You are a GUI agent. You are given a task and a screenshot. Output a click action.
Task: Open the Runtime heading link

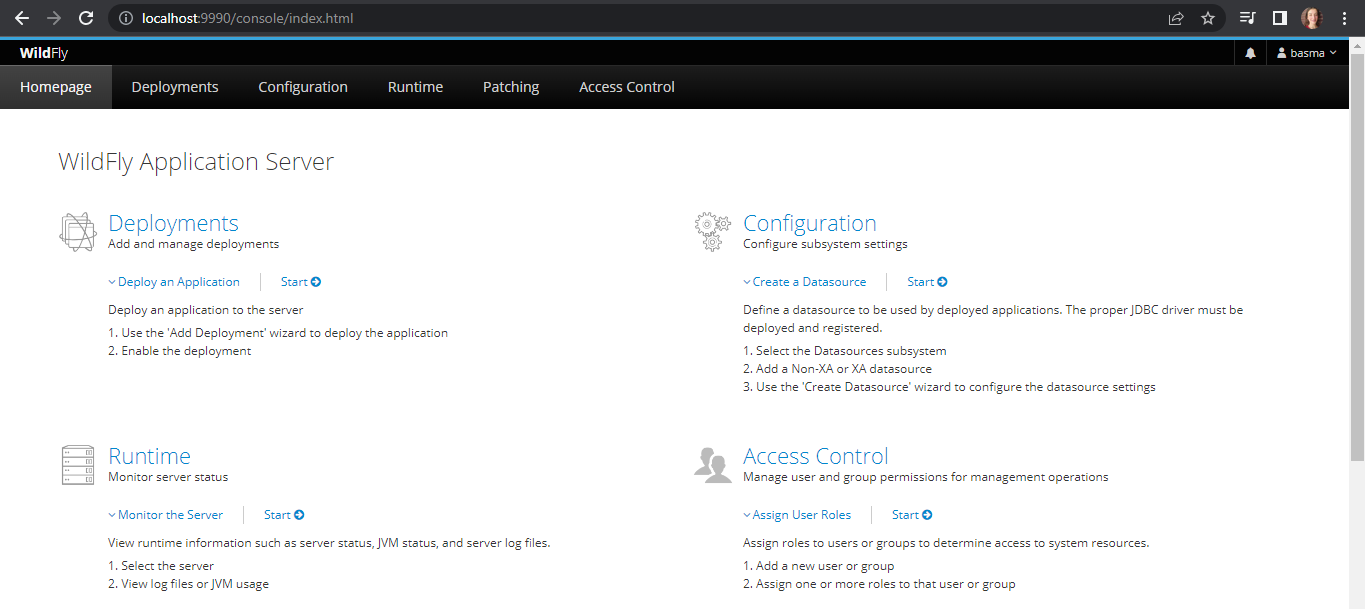tap(149, 456)
